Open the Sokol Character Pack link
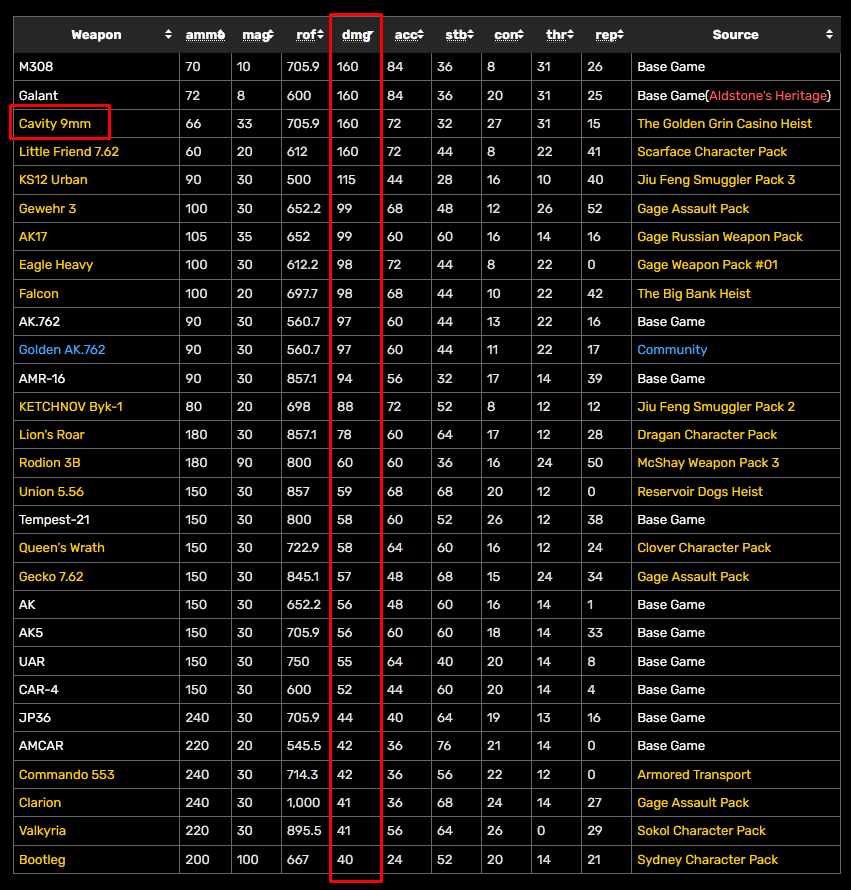The width and height of the screenshot is (851, 890). (701, 831)
